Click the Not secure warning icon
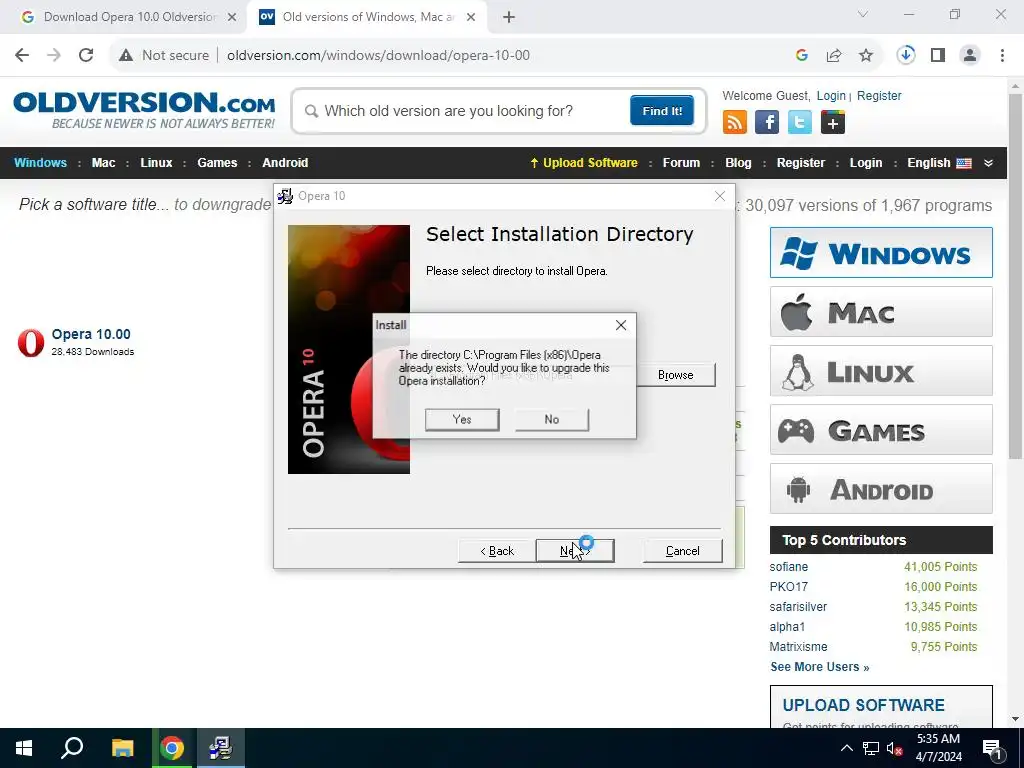The image size is (1024, 768). [125, 56]
